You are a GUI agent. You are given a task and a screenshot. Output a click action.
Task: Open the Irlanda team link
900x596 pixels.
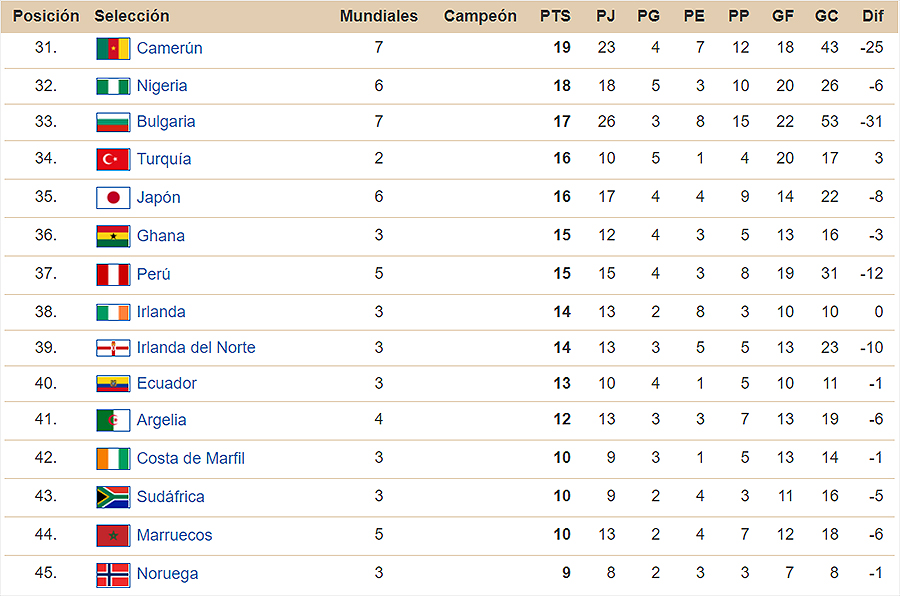(161, 312)
